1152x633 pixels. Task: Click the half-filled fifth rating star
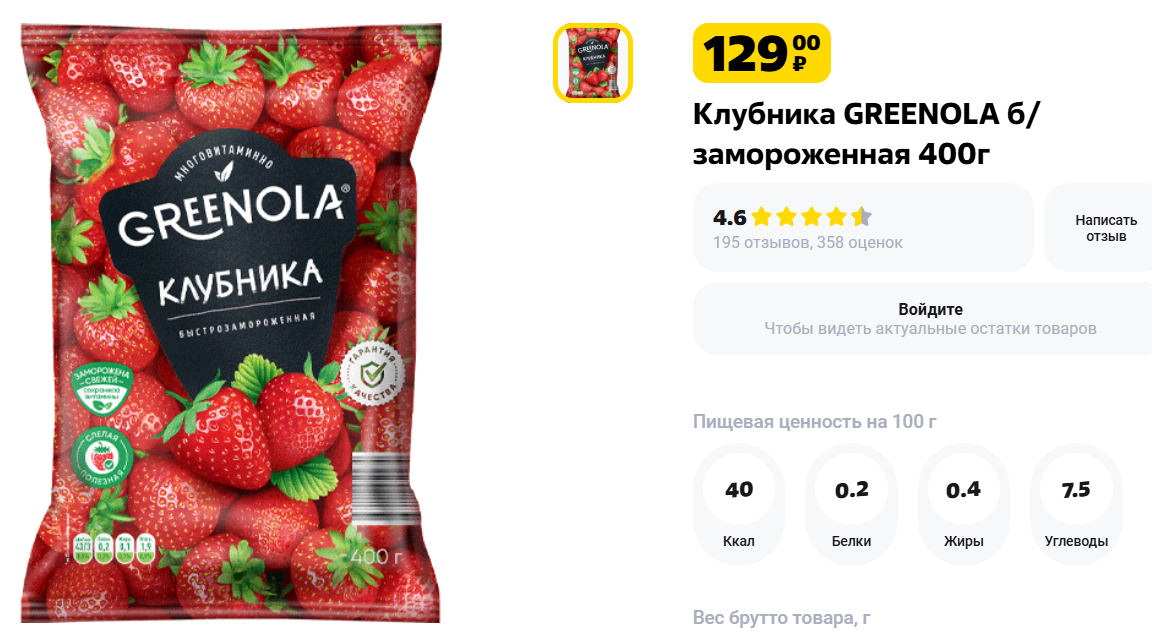pyautogui.click(x=861, y=217)
